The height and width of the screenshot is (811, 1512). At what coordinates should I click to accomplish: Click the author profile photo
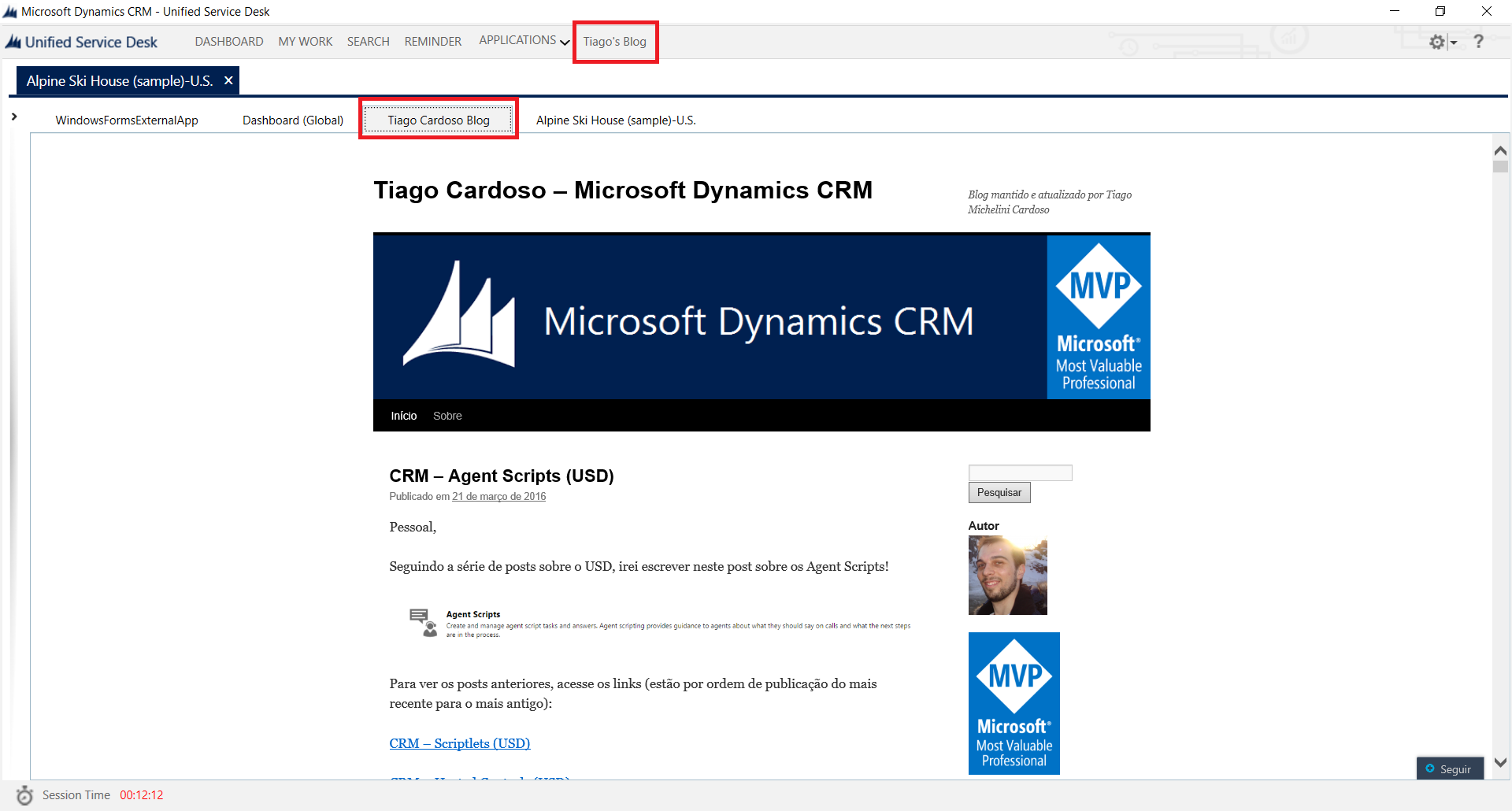pyautogui.click(x=1007, y=576)
